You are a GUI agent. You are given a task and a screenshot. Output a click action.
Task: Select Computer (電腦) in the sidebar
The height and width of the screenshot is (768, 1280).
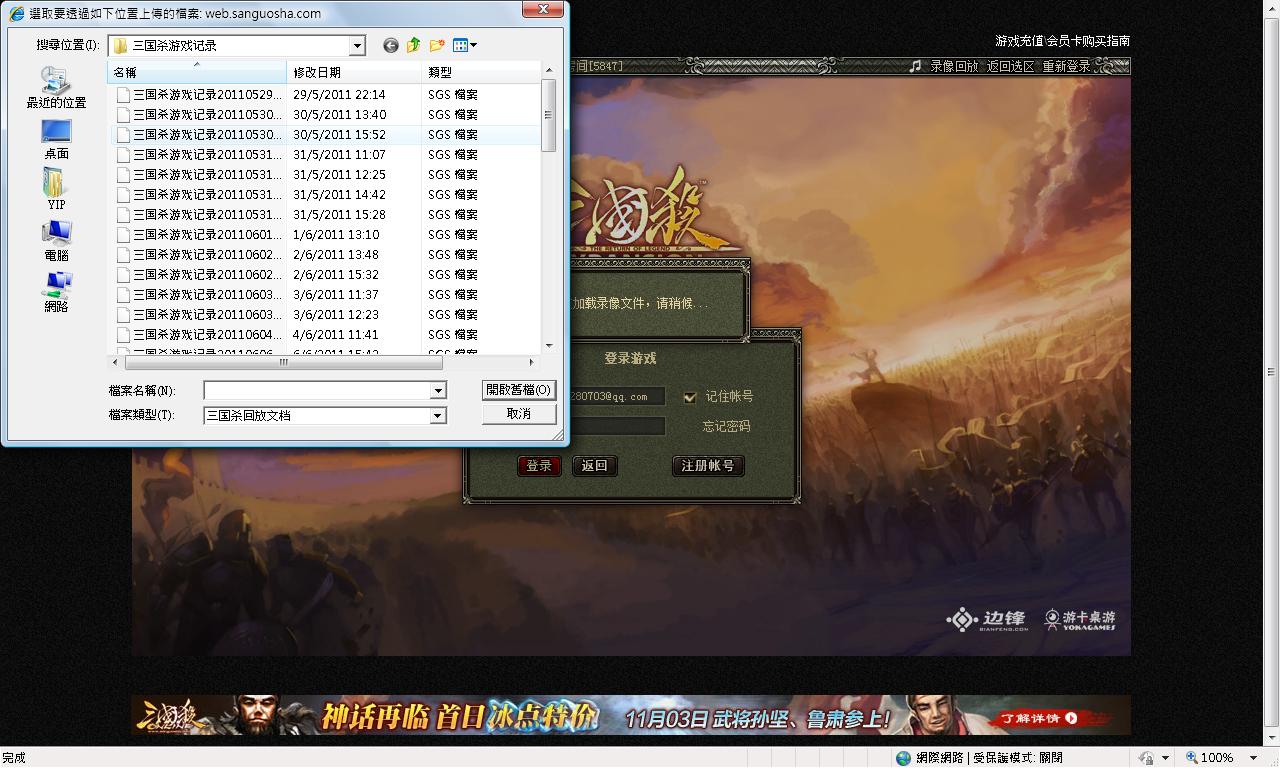coord(56,240)
